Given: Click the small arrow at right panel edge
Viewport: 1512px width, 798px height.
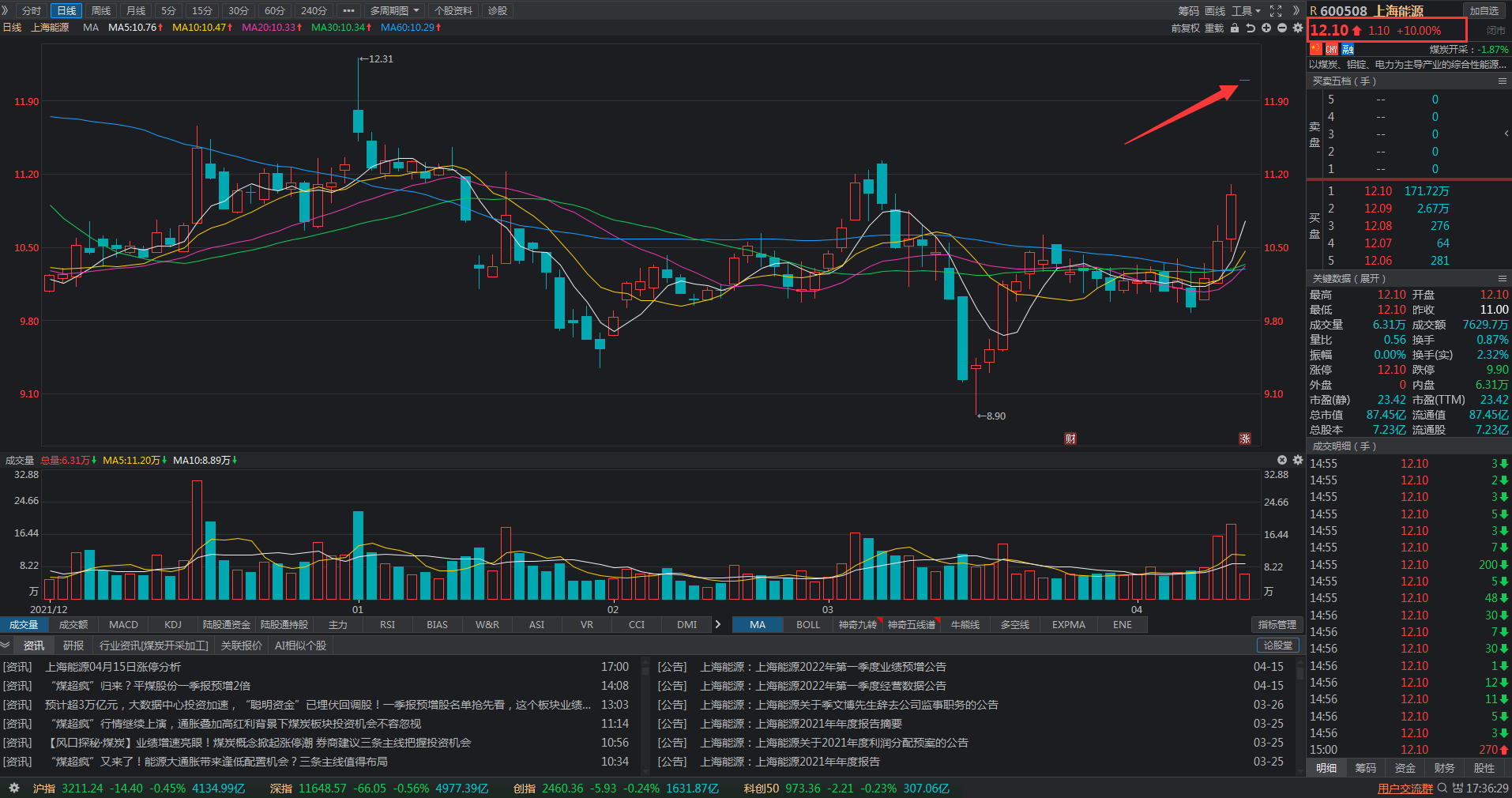Looking at the screenshot, I should pos(1506,133).
